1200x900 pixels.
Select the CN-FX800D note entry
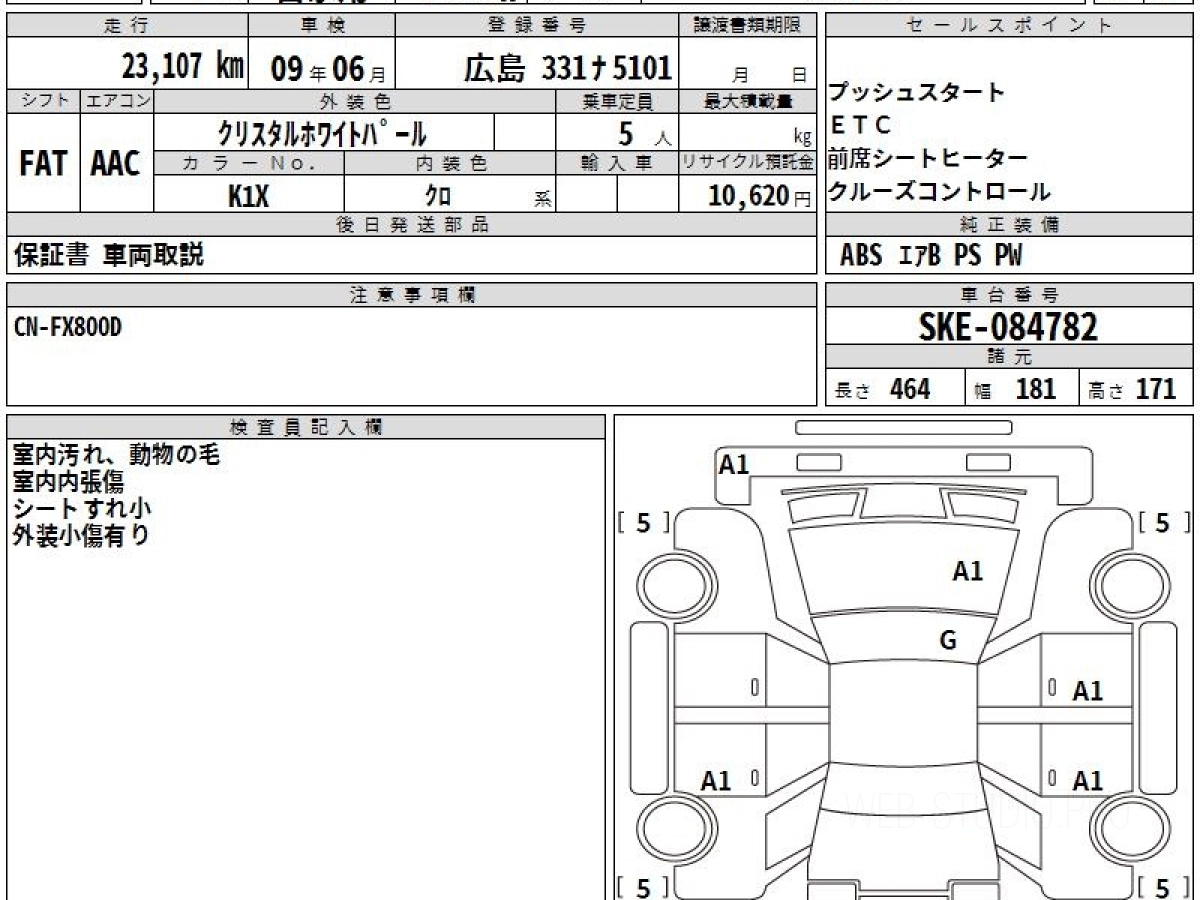(x=68, y=326)
